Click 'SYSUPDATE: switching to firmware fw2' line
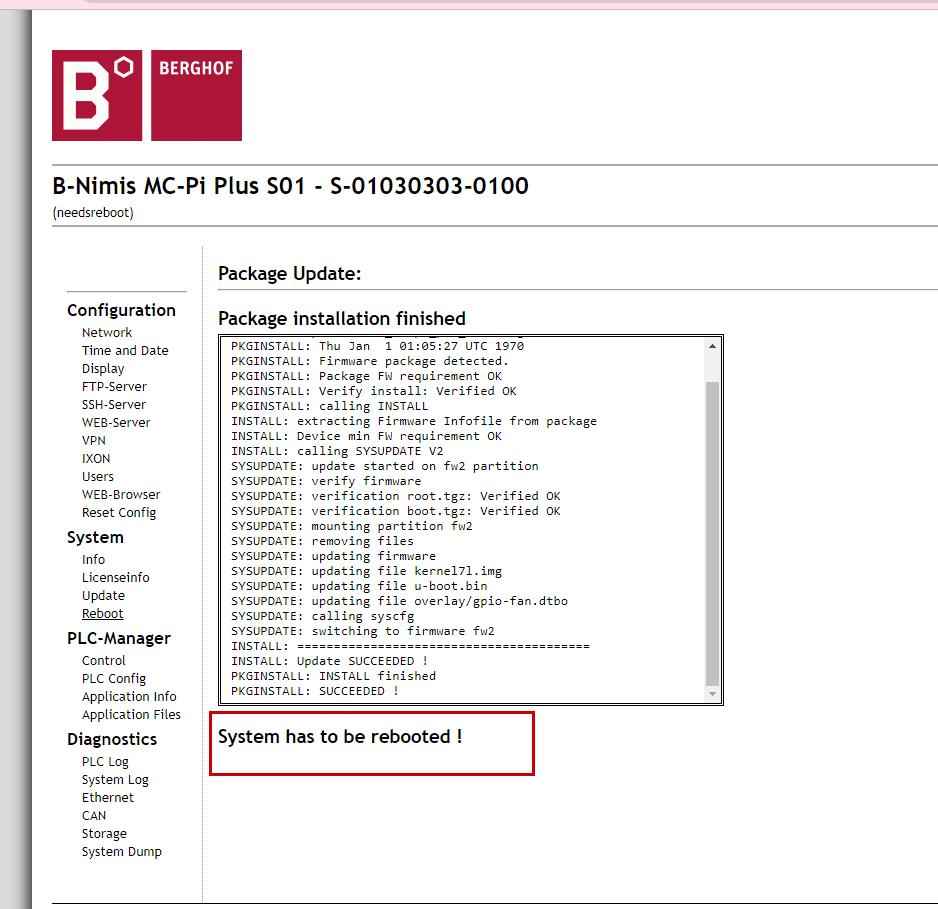Viewport: 938px width, 909px height. (x=363, y=631)
